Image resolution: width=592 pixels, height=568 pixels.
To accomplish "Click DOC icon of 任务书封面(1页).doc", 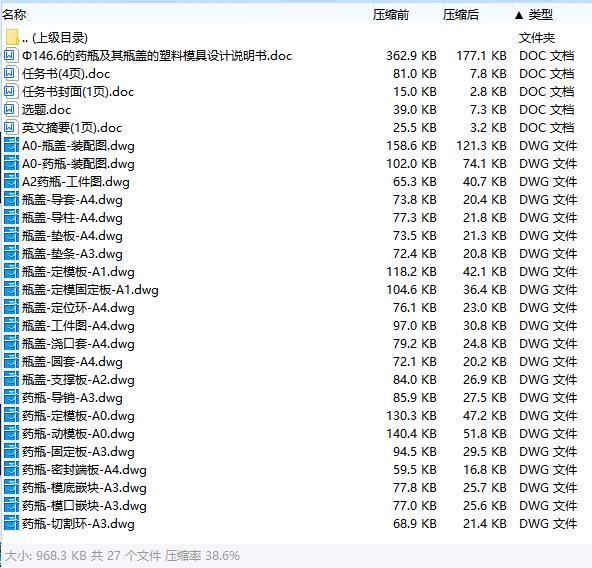I will point(11,92).
